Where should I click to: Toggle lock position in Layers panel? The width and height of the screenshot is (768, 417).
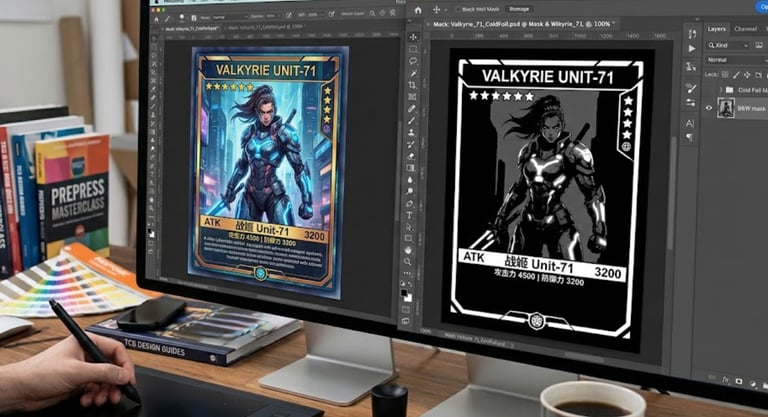coord(747,75)
